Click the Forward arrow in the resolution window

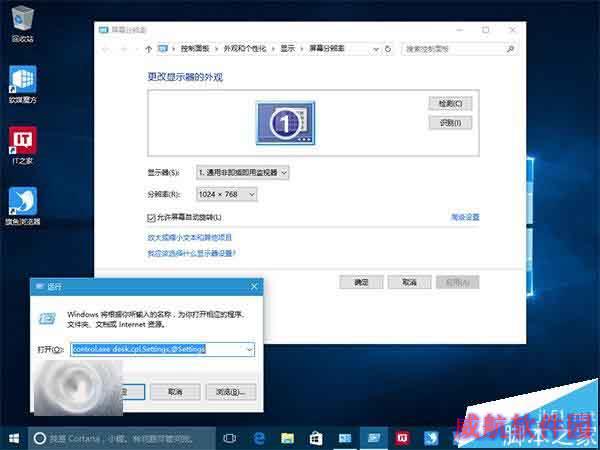[x=124, y=49]
